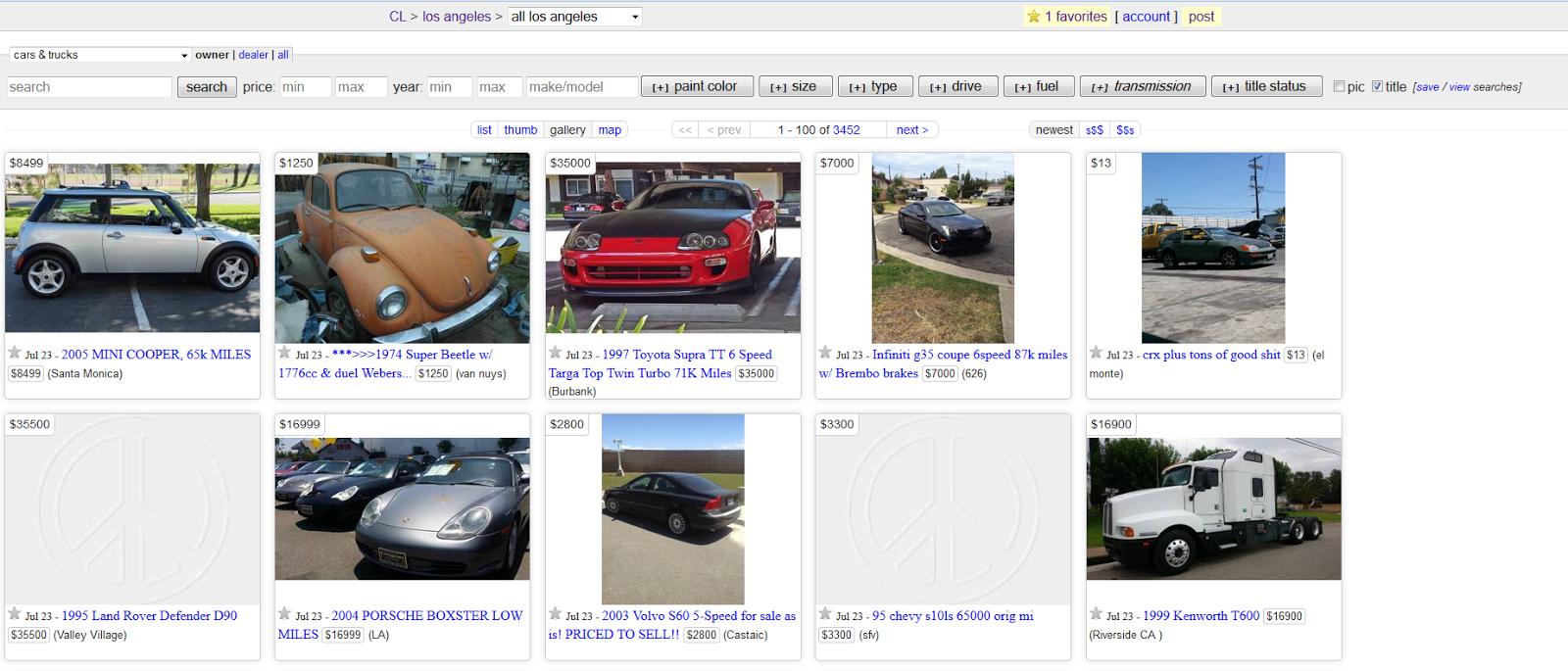Filter listings by dealer
The image size is (1568, 671).
tap(254, 55)
